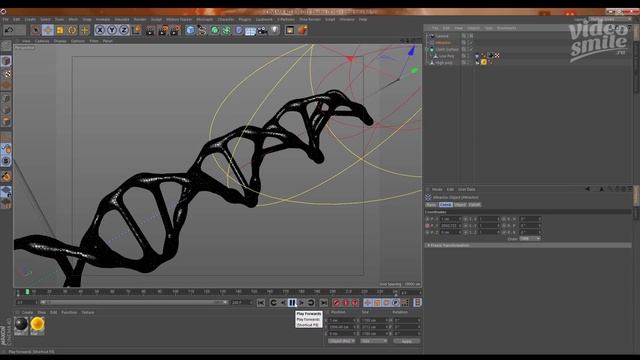This screenshot has height=360, width=640.
Task: Switch to the Object tab in Attributes
Action: (x=460, y=204)
